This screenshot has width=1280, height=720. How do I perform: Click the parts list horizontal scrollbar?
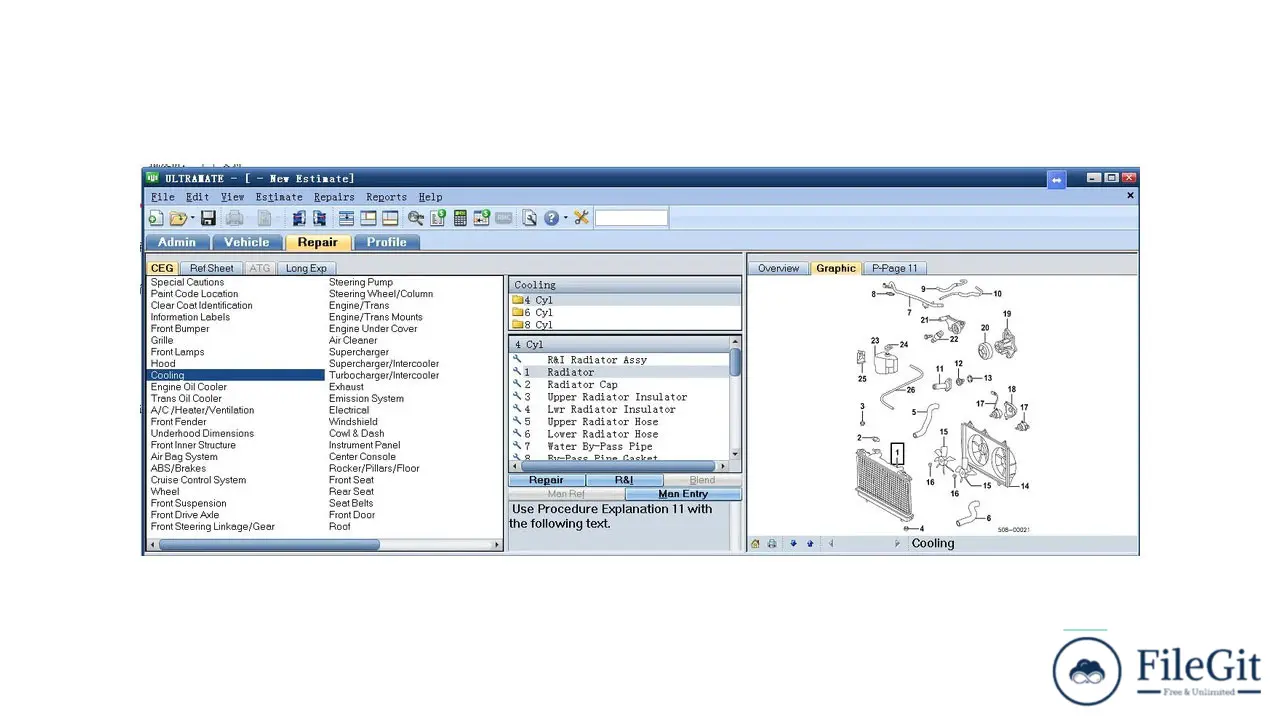[x=620, y=466]
